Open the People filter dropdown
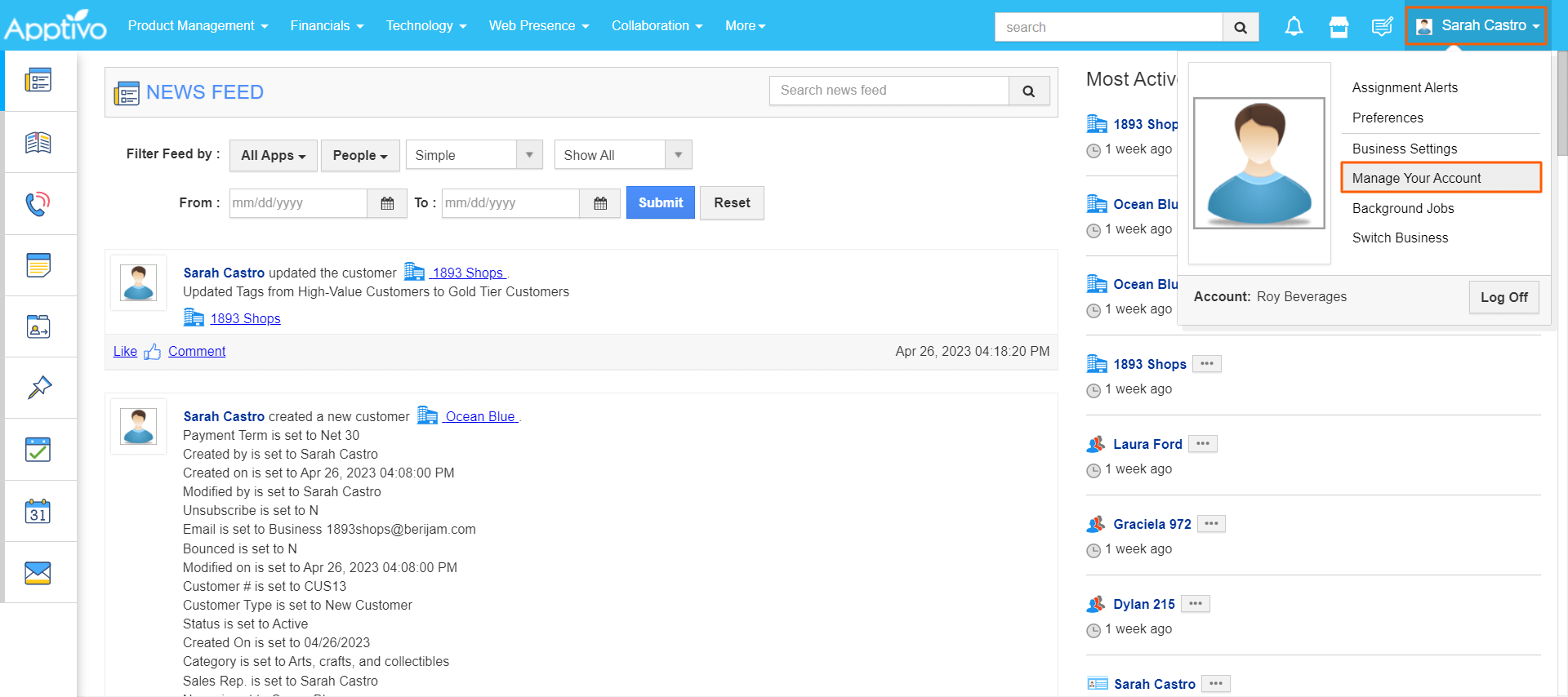Viewport: 1568px width, 697px height. coord(360,155)
